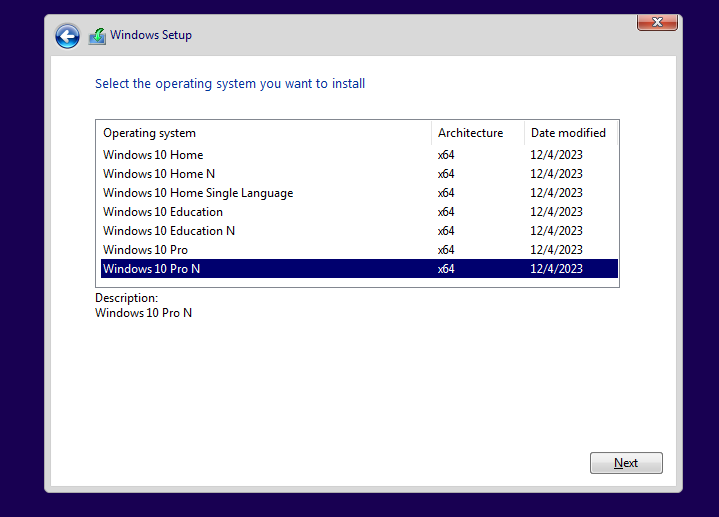This screenshot has height=517, width=719.
Task: Click the Windows Setup icon in title bar
Action: tap(97, 36)
